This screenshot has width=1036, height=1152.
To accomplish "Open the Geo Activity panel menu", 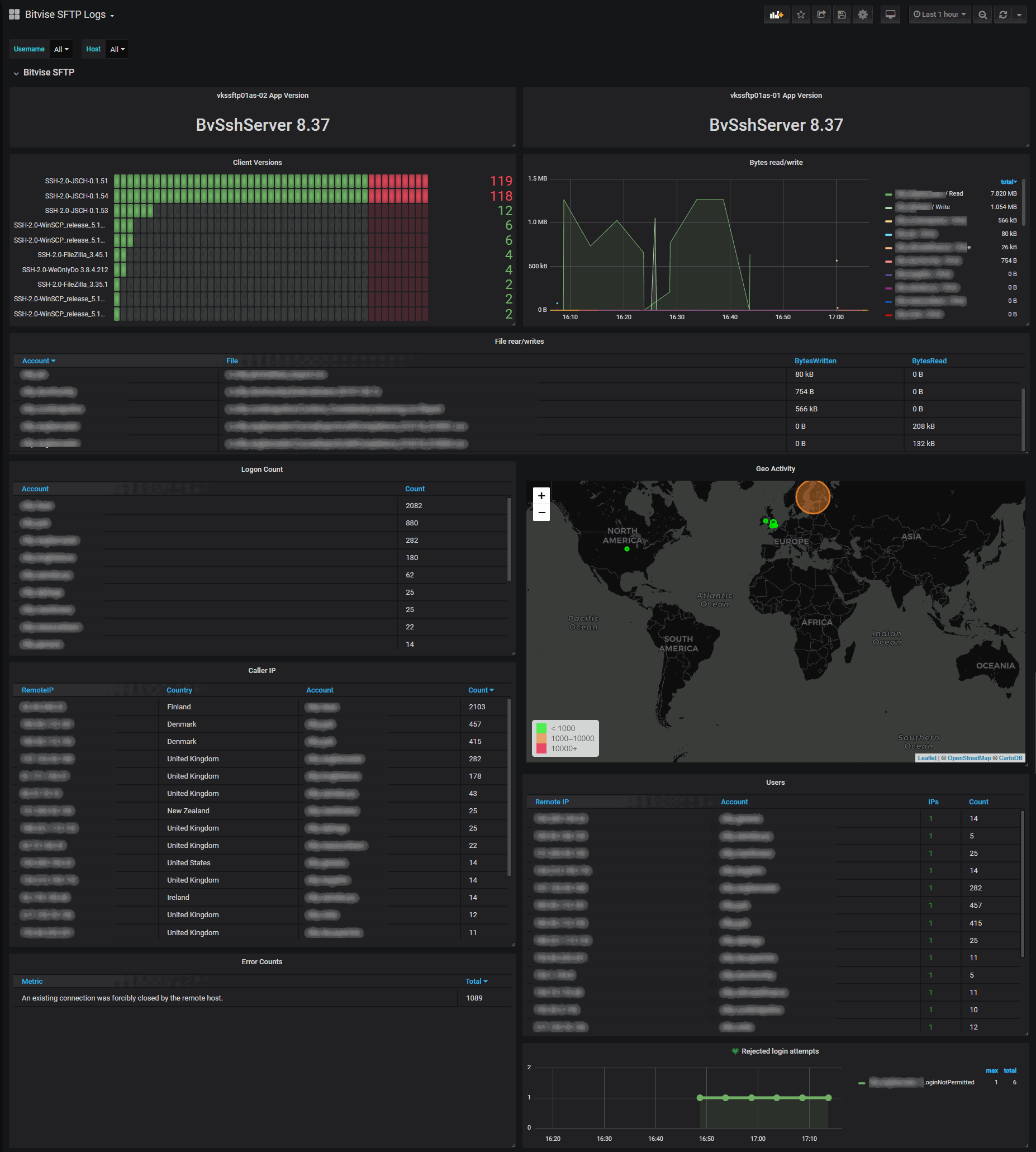I will coord(775,469).
